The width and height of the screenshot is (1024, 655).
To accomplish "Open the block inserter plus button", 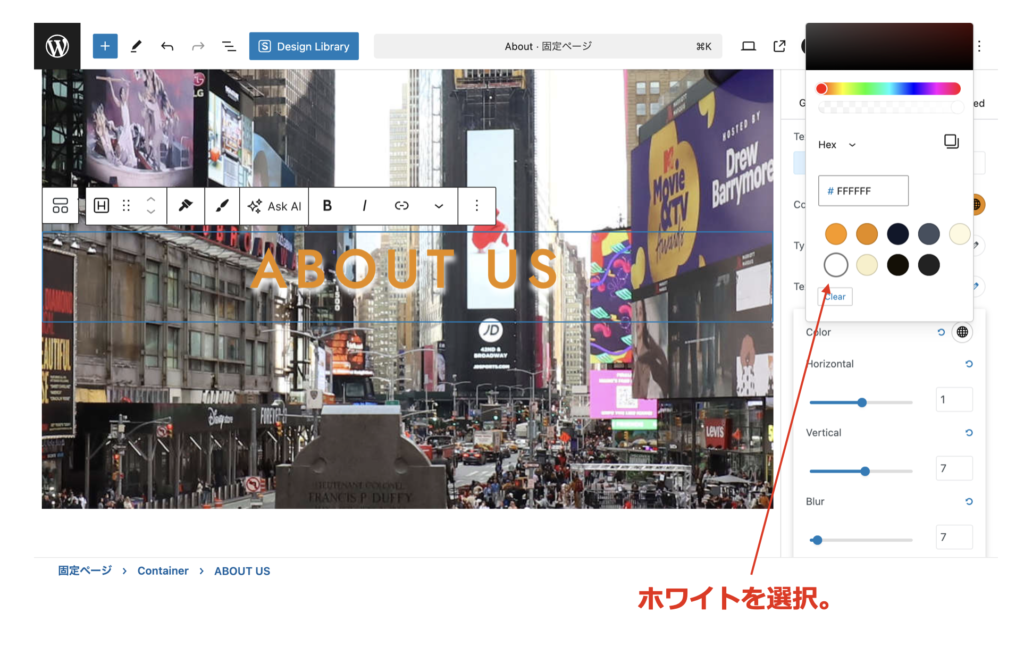I will coord(105,46).
